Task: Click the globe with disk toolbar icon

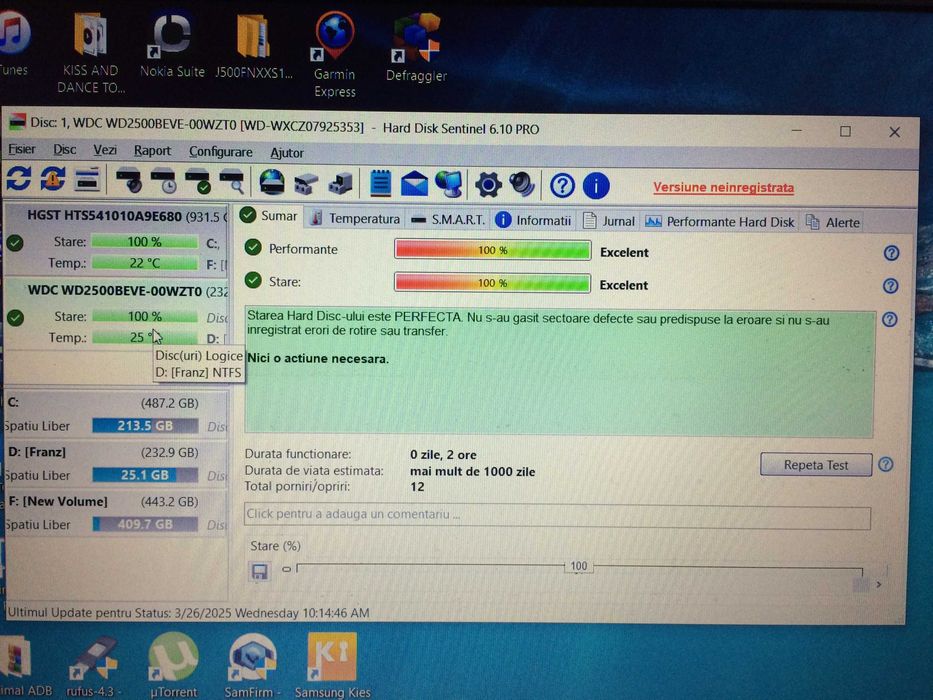Action: click(272, 182)
